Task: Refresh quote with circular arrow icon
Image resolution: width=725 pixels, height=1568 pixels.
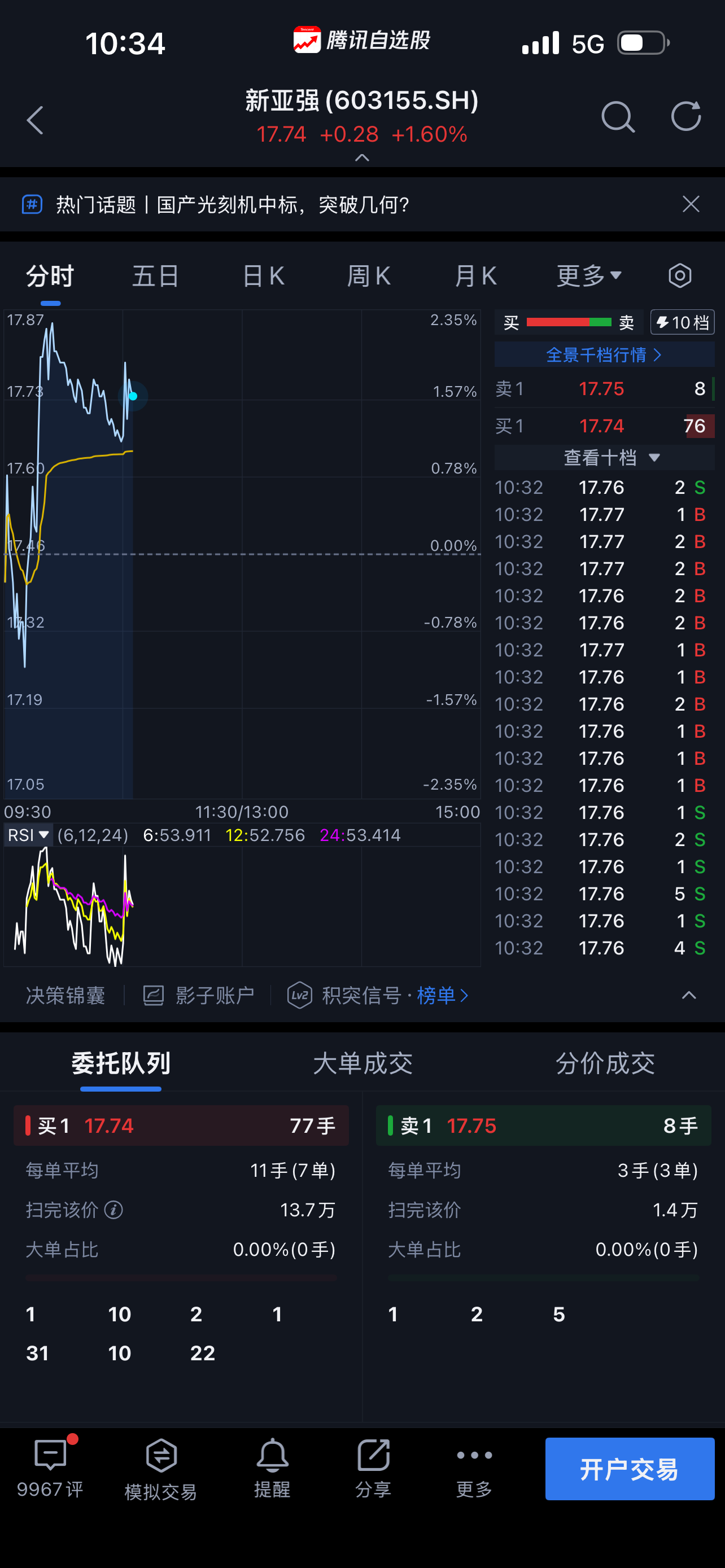Action: 685,116
